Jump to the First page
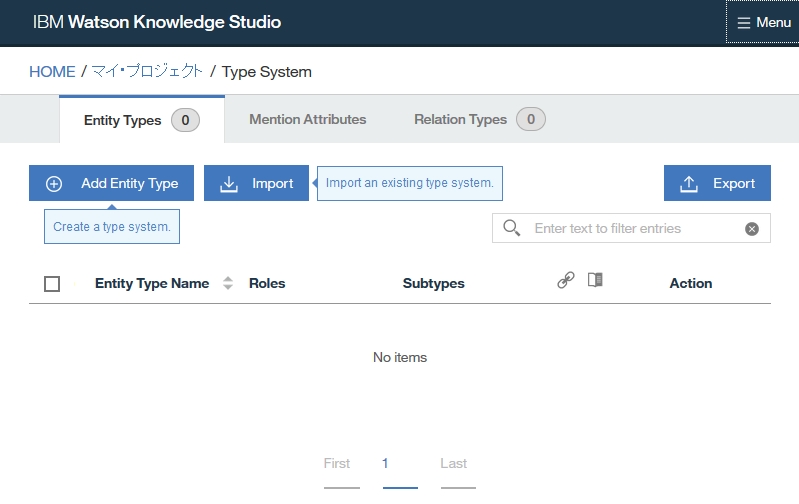Image resolution: width=799 pixels, height=504 pixels. click(x=337, y=463)
